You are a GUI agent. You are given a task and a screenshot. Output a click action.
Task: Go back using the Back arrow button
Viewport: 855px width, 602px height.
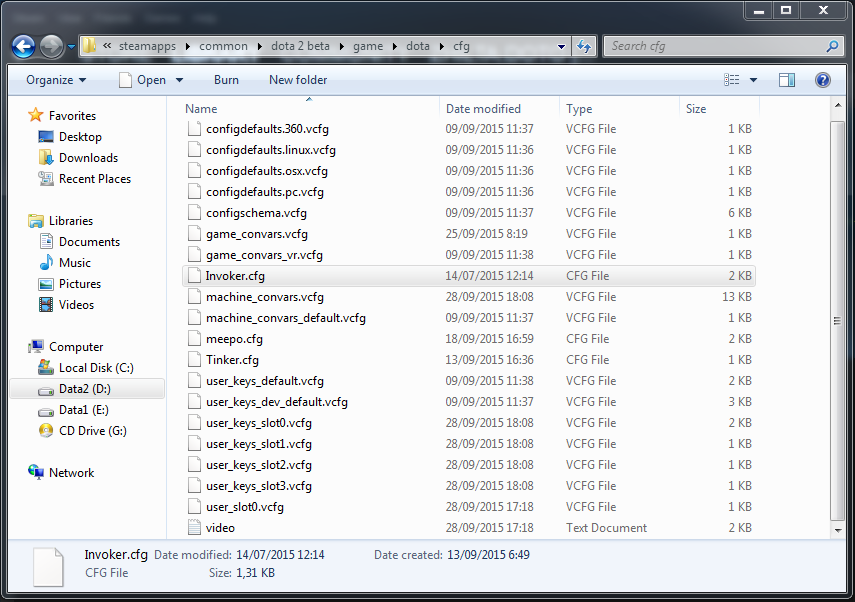pyautogui.click(x=23, y=46)
